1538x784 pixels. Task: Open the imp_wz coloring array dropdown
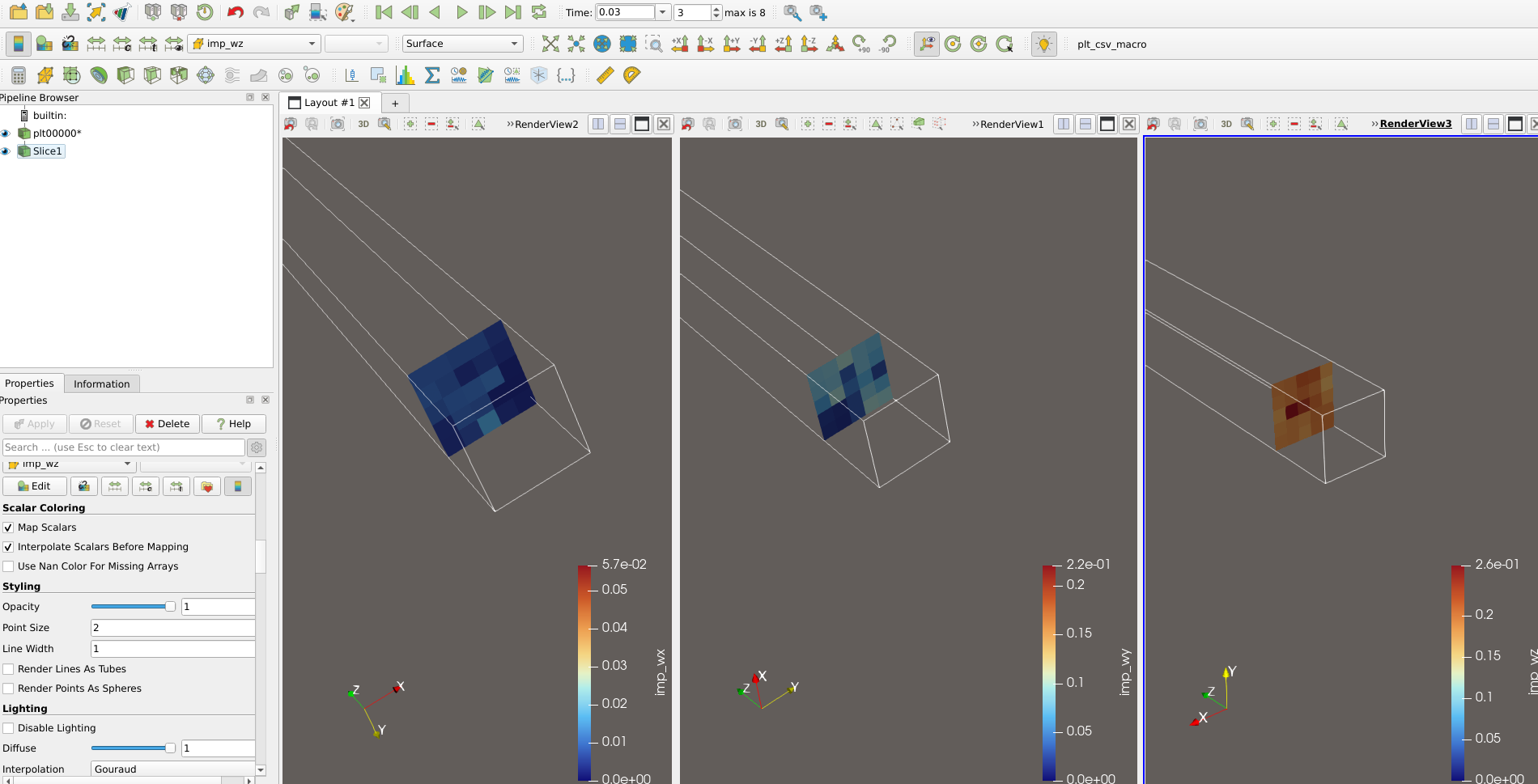pos(254,44)
